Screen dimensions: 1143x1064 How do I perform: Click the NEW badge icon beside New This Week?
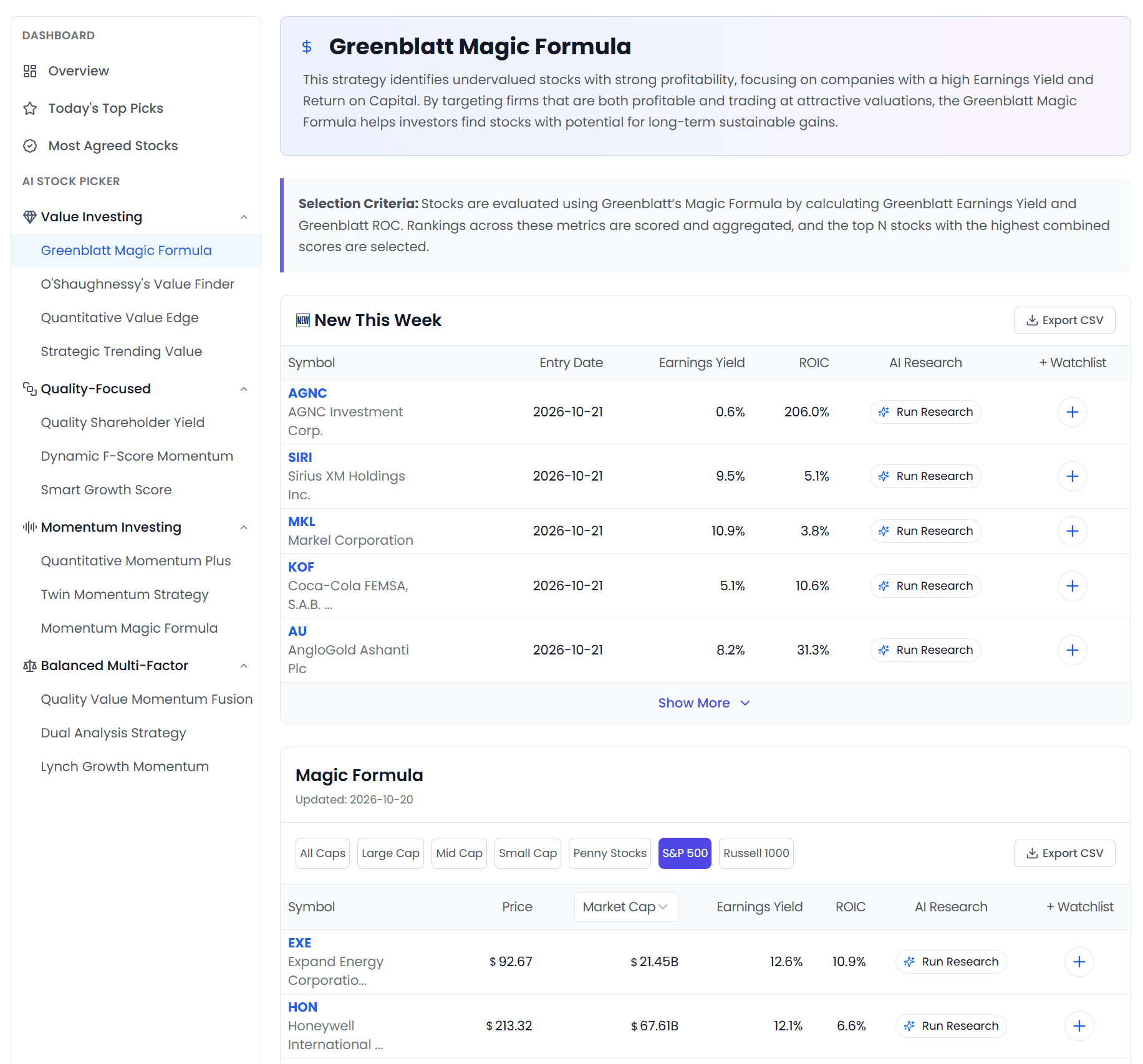click(x=303, y=320)
